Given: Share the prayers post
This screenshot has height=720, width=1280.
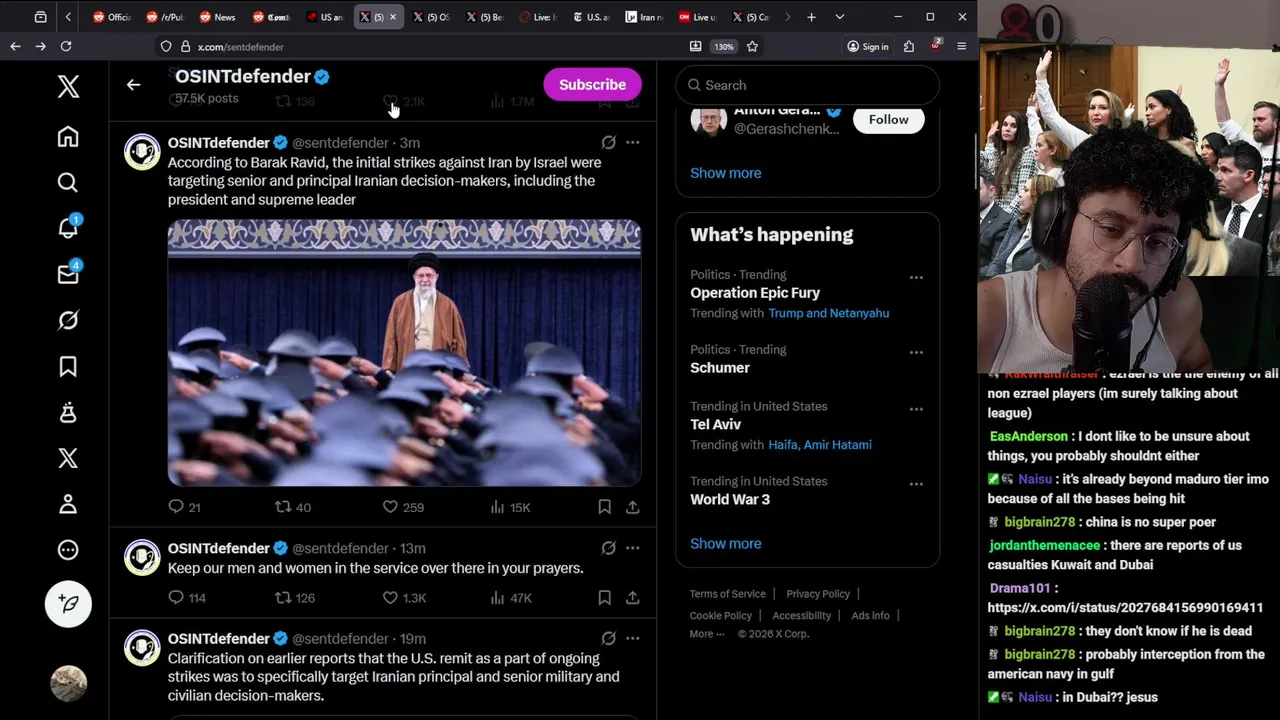Looking at the screenshot, I should tap(632, 598).
